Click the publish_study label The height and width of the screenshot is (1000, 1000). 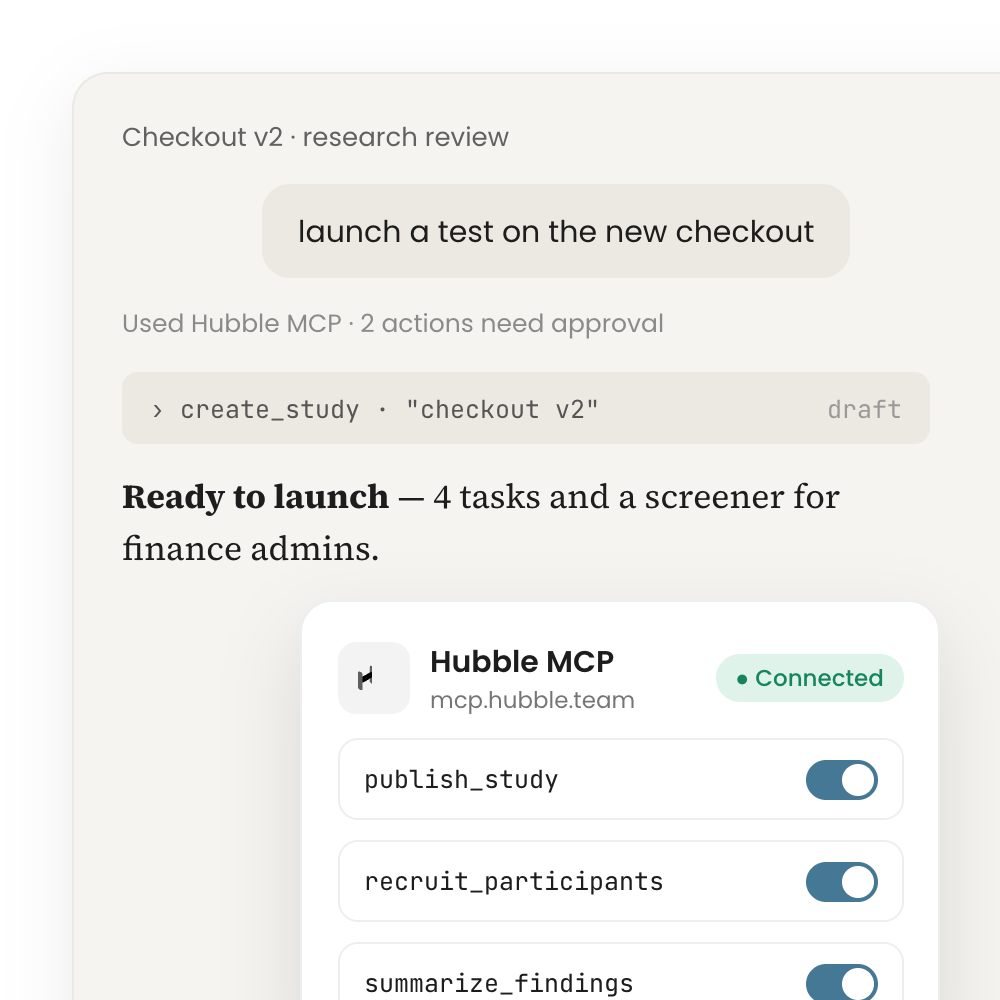point(461,779)
